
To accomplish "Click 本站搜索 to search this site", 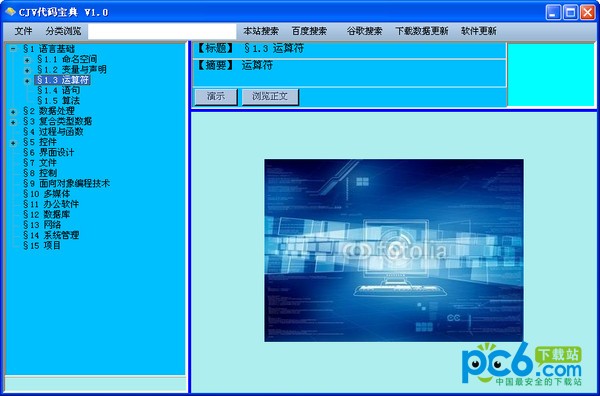I will coord(261,31).
